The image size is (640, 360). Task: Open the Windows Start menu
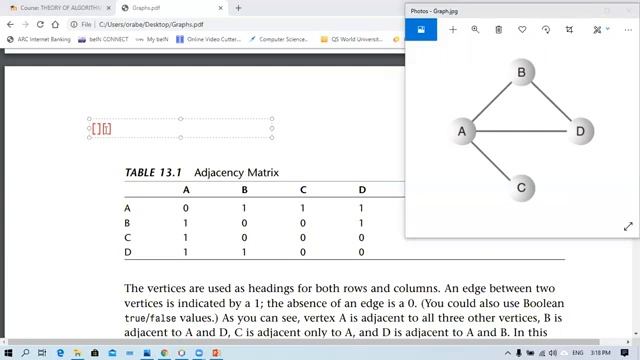point(8,353)
